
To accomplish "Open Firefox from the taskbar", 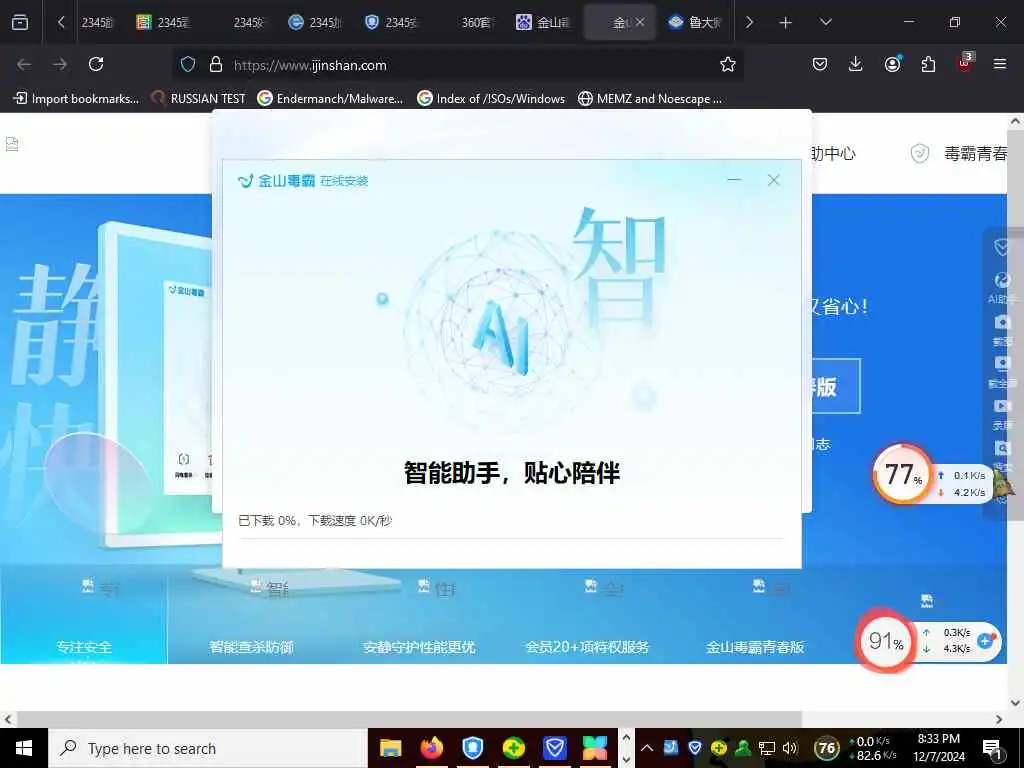I will (x=432, y=748).
